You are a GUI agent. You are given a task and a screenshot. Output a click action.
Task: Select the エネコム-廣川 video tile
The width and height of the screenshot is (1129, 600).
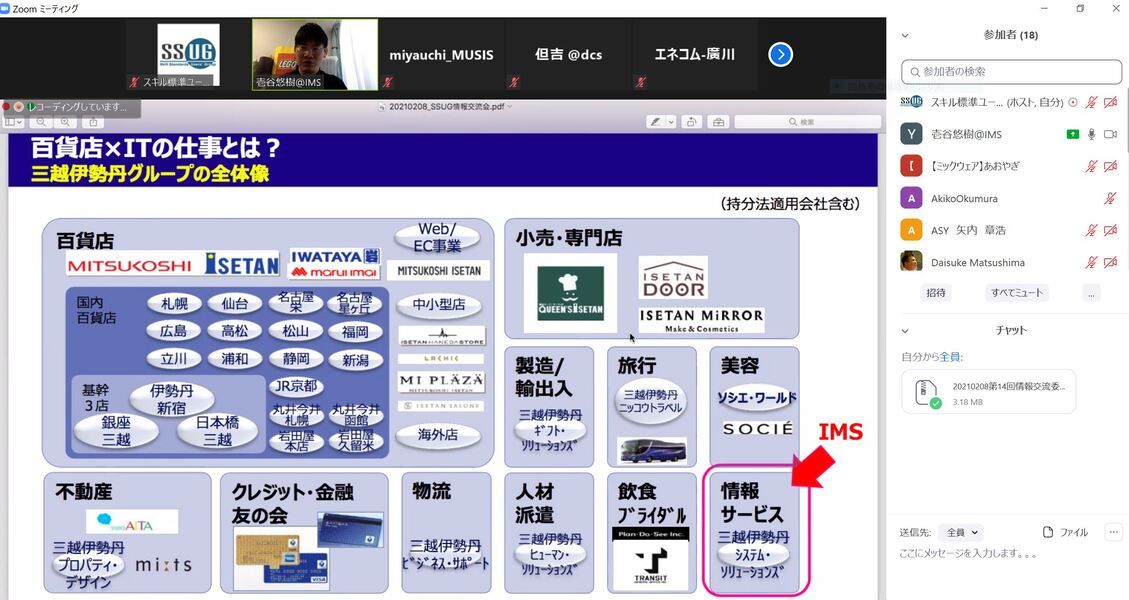[695, 55]
